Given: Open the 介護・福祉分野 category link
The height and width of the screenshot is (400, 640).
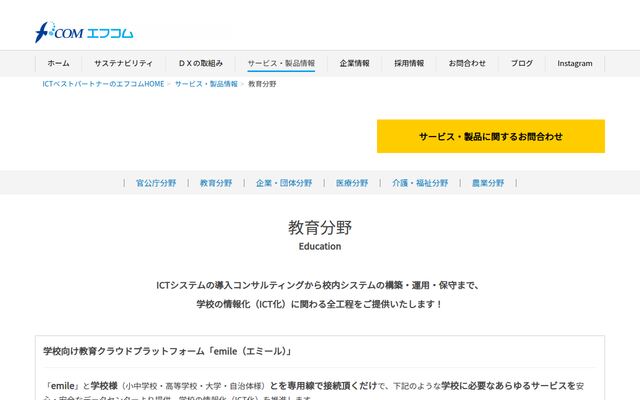Looking at the screenshot, I should coord(420,183).
